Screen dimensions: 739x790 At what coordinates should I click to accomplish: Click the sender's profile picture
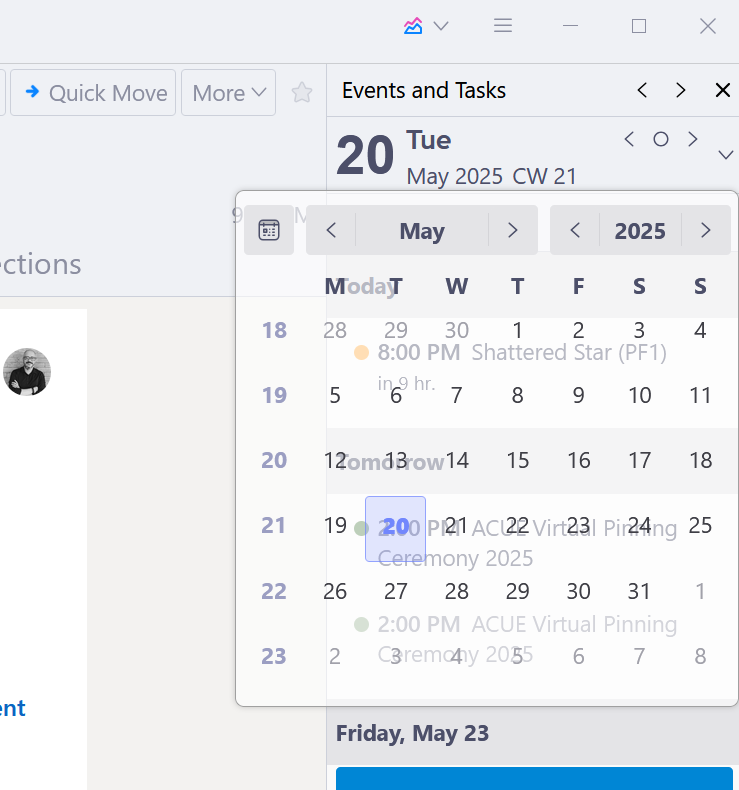click(x=27, y=372)
